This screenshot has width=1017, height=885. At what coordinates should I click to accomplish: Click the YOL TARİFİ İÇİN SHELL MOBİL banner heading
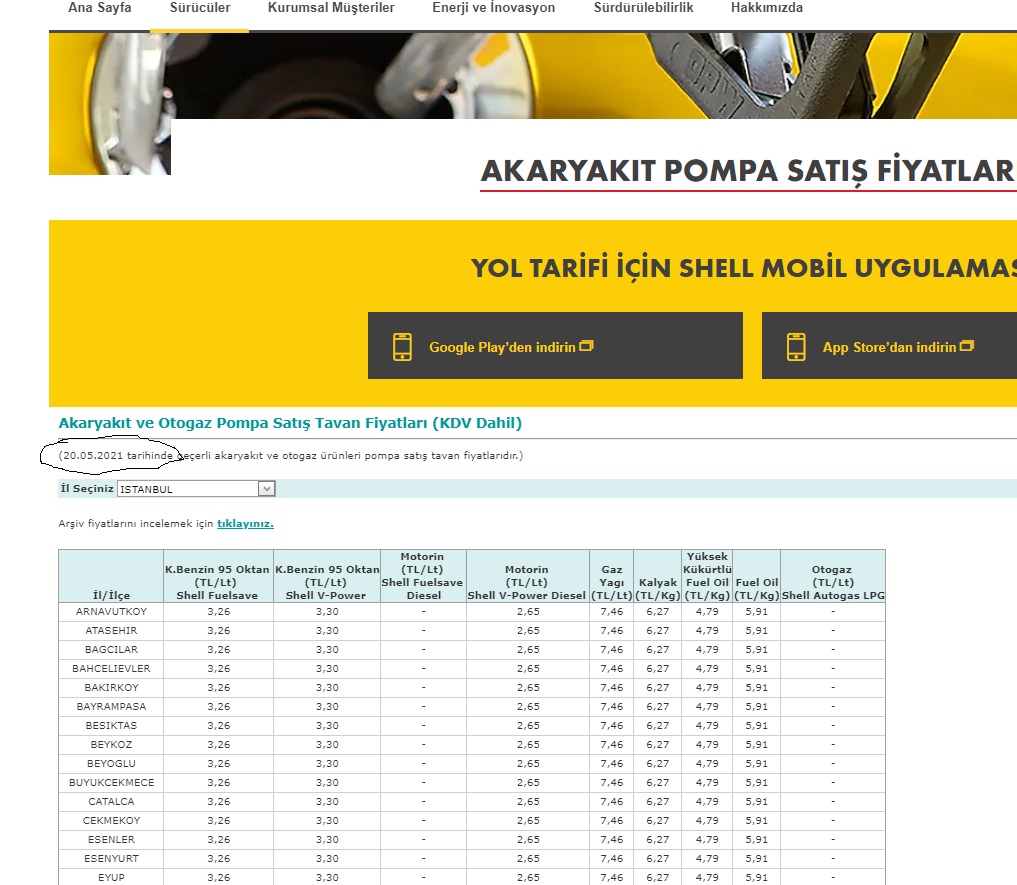coord(744,268)
